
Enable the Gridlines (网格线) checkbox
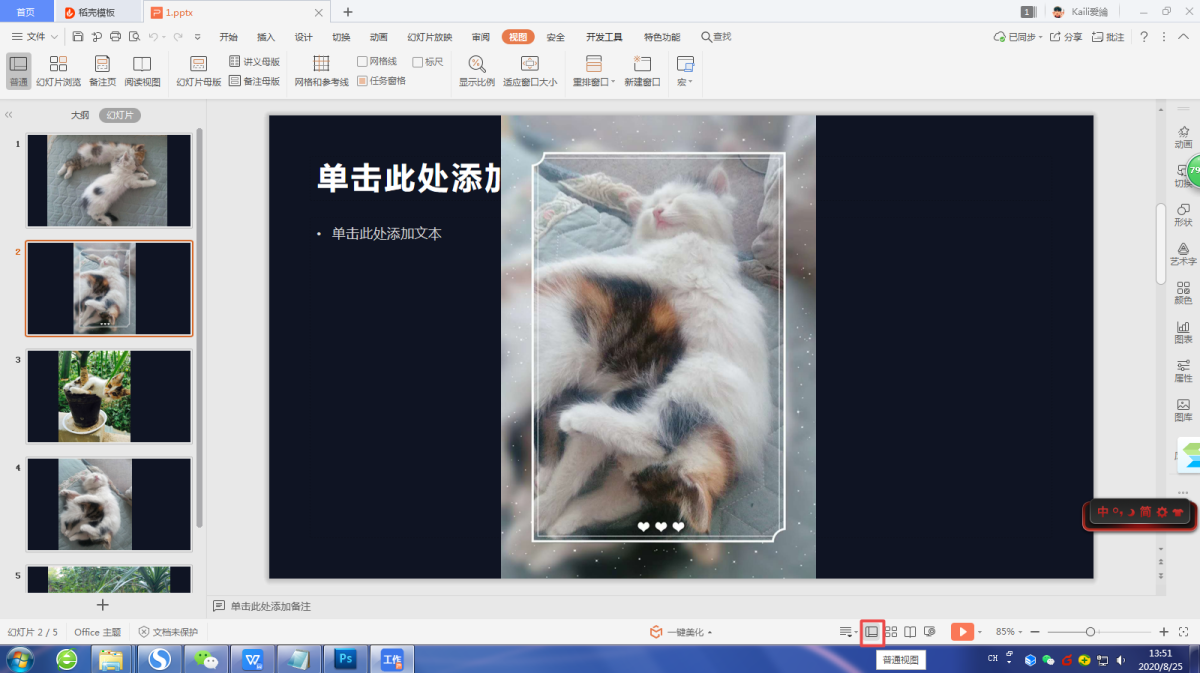coord(363,62)
